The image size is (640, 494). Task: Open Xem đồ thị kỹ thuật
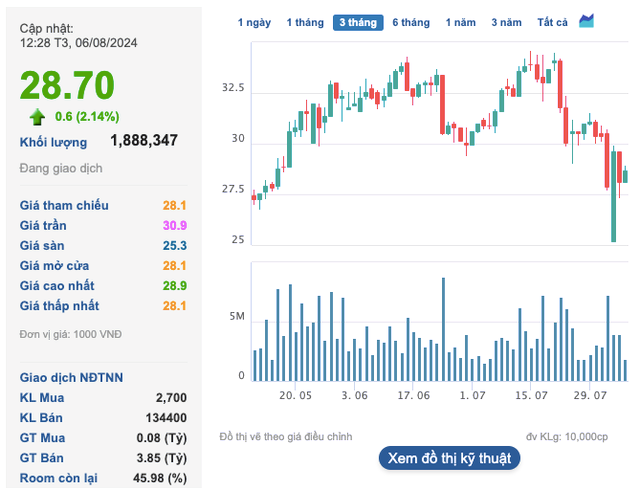[449, 458]
